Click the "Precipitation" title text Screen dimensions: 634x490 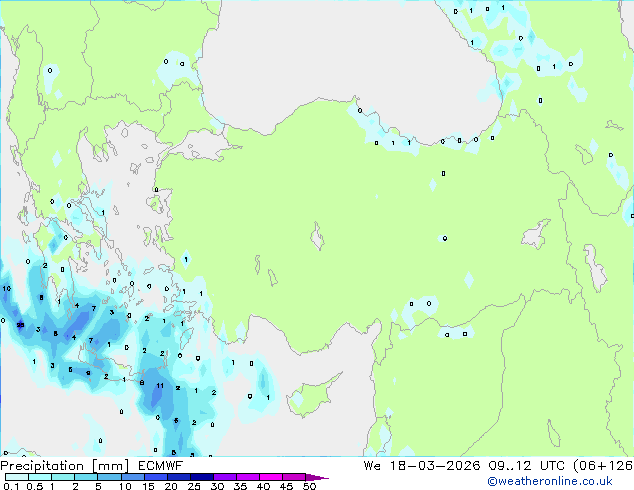click(42, 466)
